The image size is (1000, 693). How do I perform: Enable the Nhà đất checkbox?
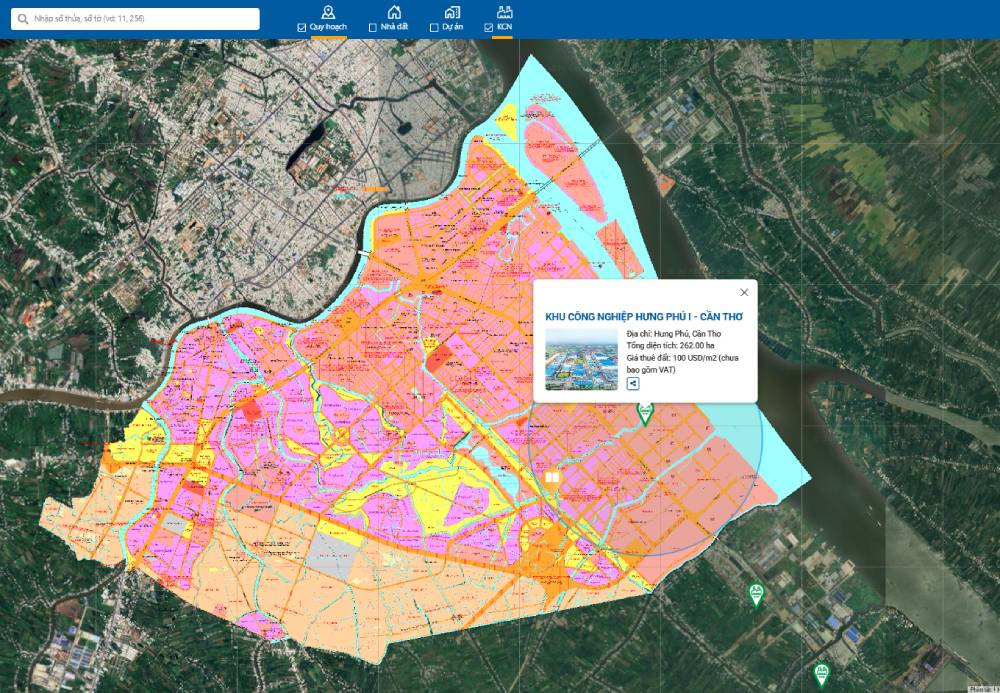[373, 28]
